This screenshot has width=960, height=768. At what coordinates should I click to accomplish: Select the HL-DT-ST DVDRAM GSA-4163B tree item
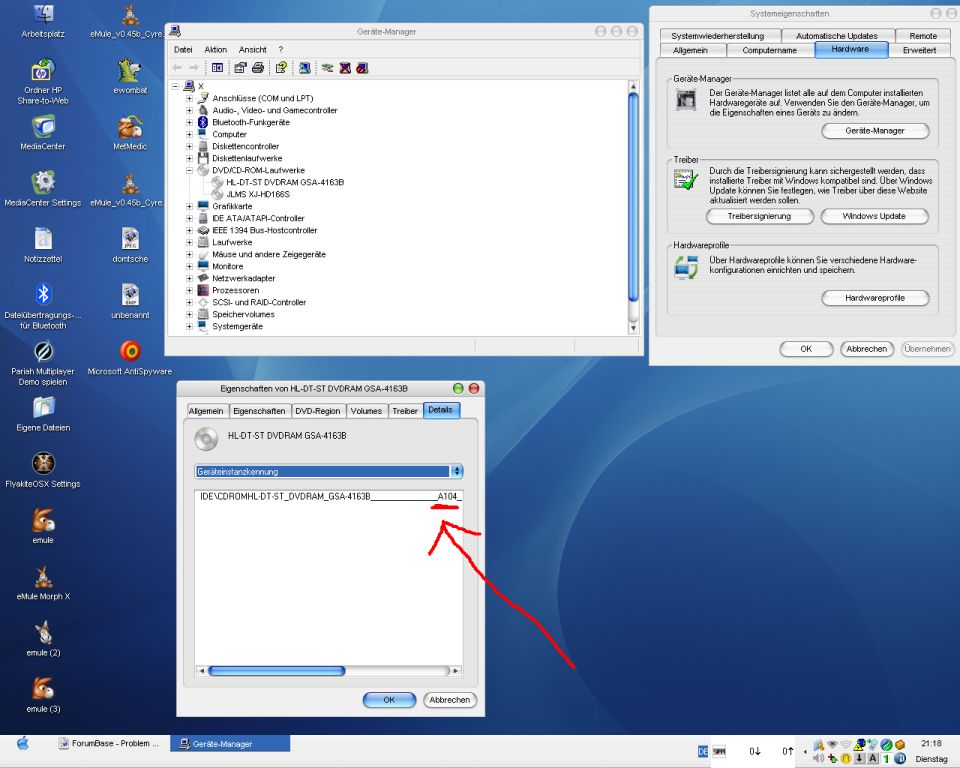[x=285, y=183]
